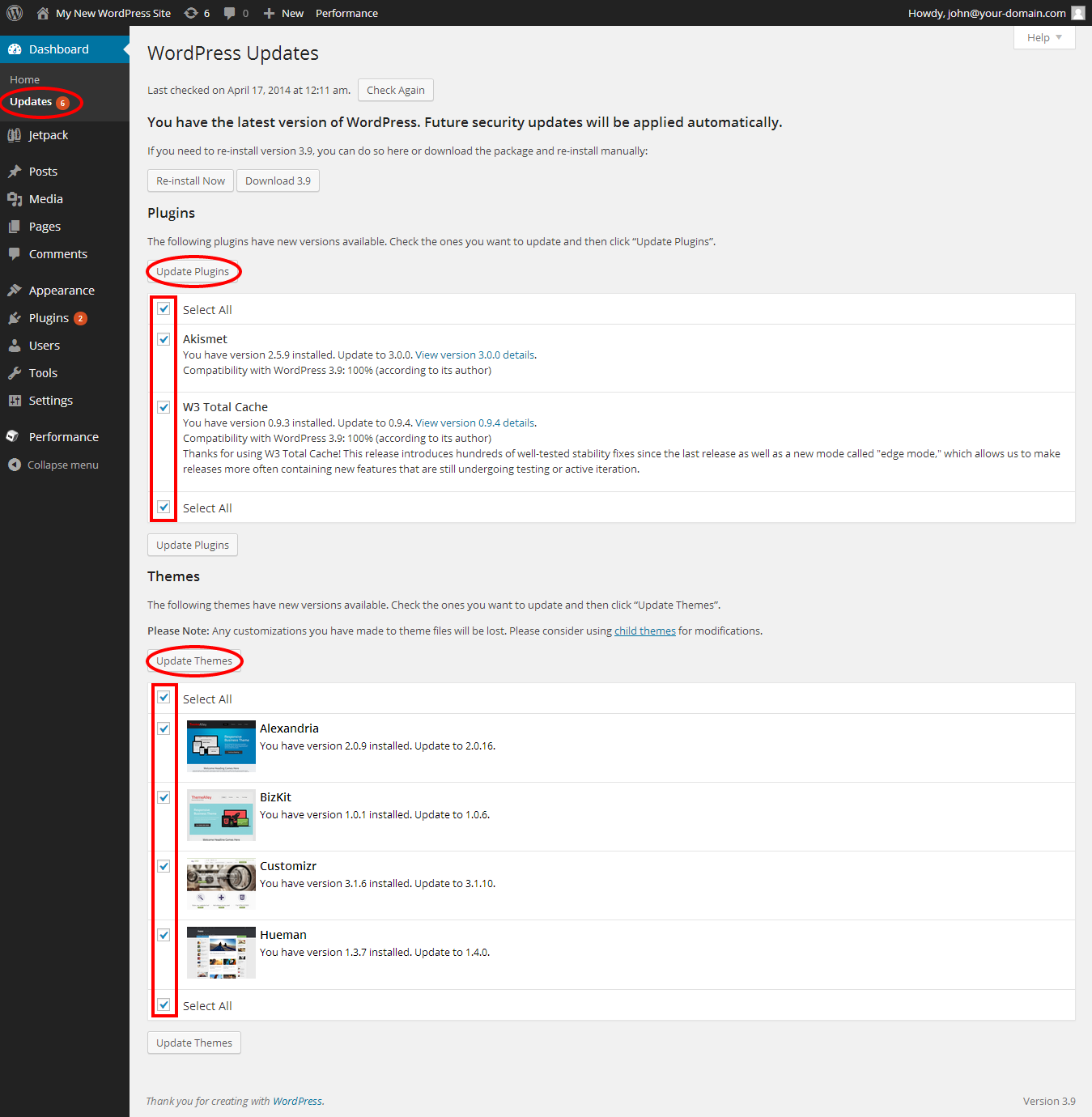Click bottom Update Plugins button

193,545
